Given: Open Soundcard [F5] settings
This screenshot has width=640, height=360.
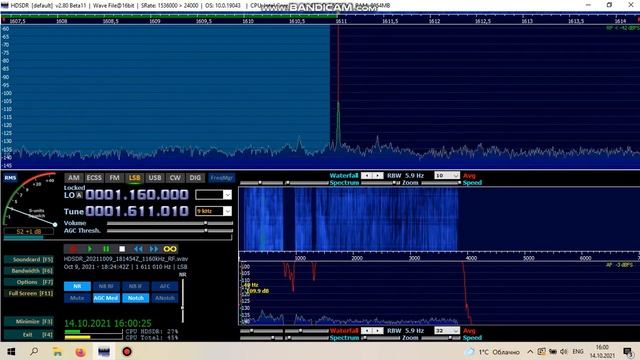Looking at the screenshot, I should (x=29, y=260).
